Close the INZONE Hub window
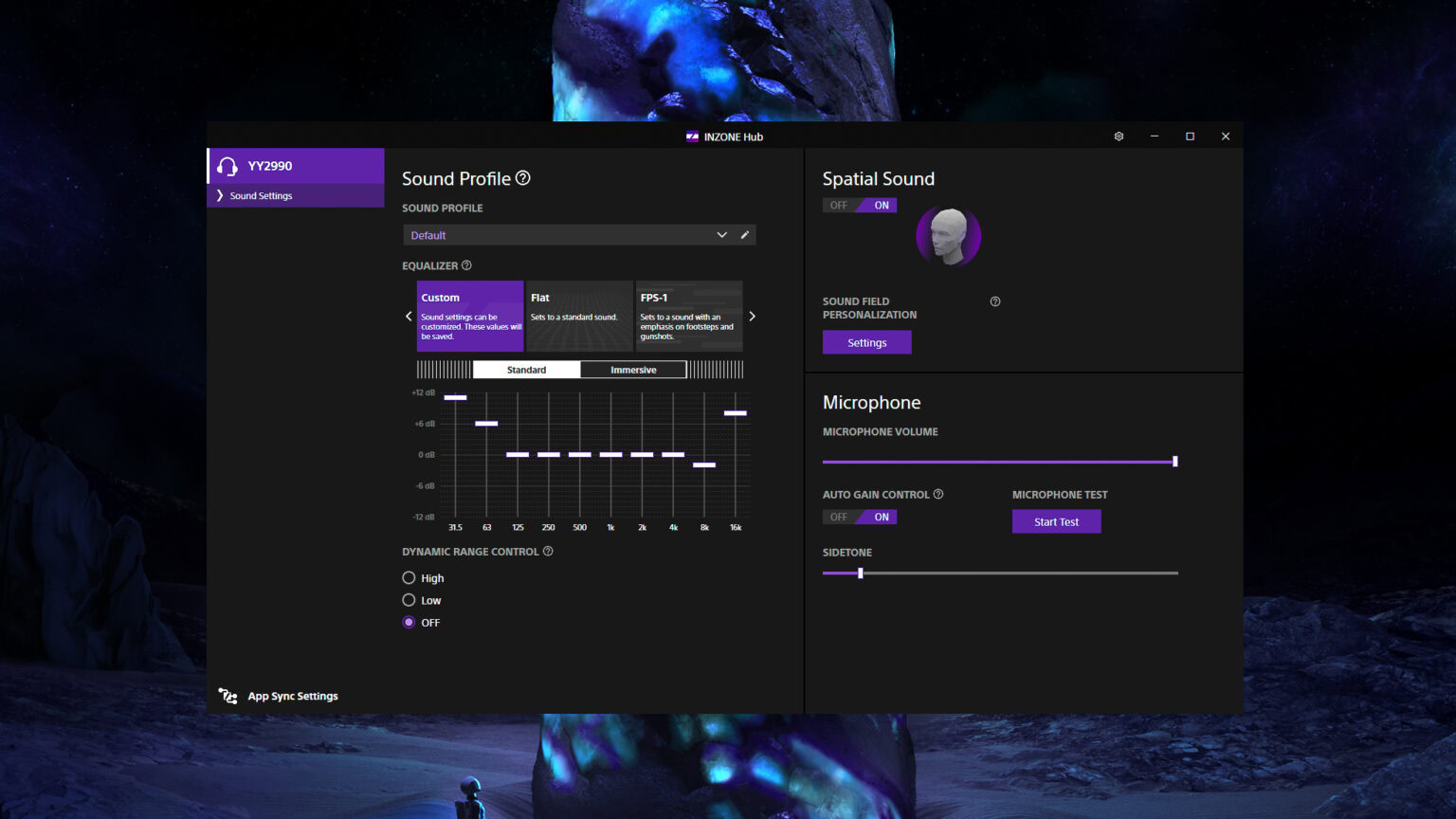 click(x=1226, y=136)
